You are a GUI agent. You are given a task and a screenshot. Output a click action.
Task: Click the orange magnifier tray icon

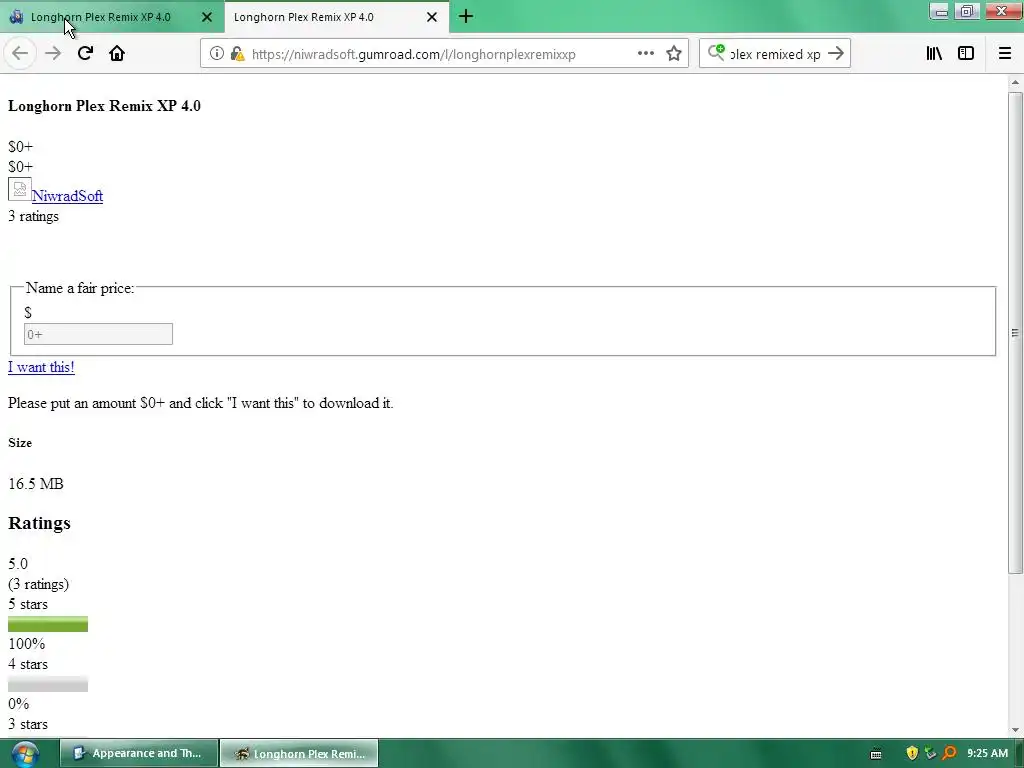[950, 754]
